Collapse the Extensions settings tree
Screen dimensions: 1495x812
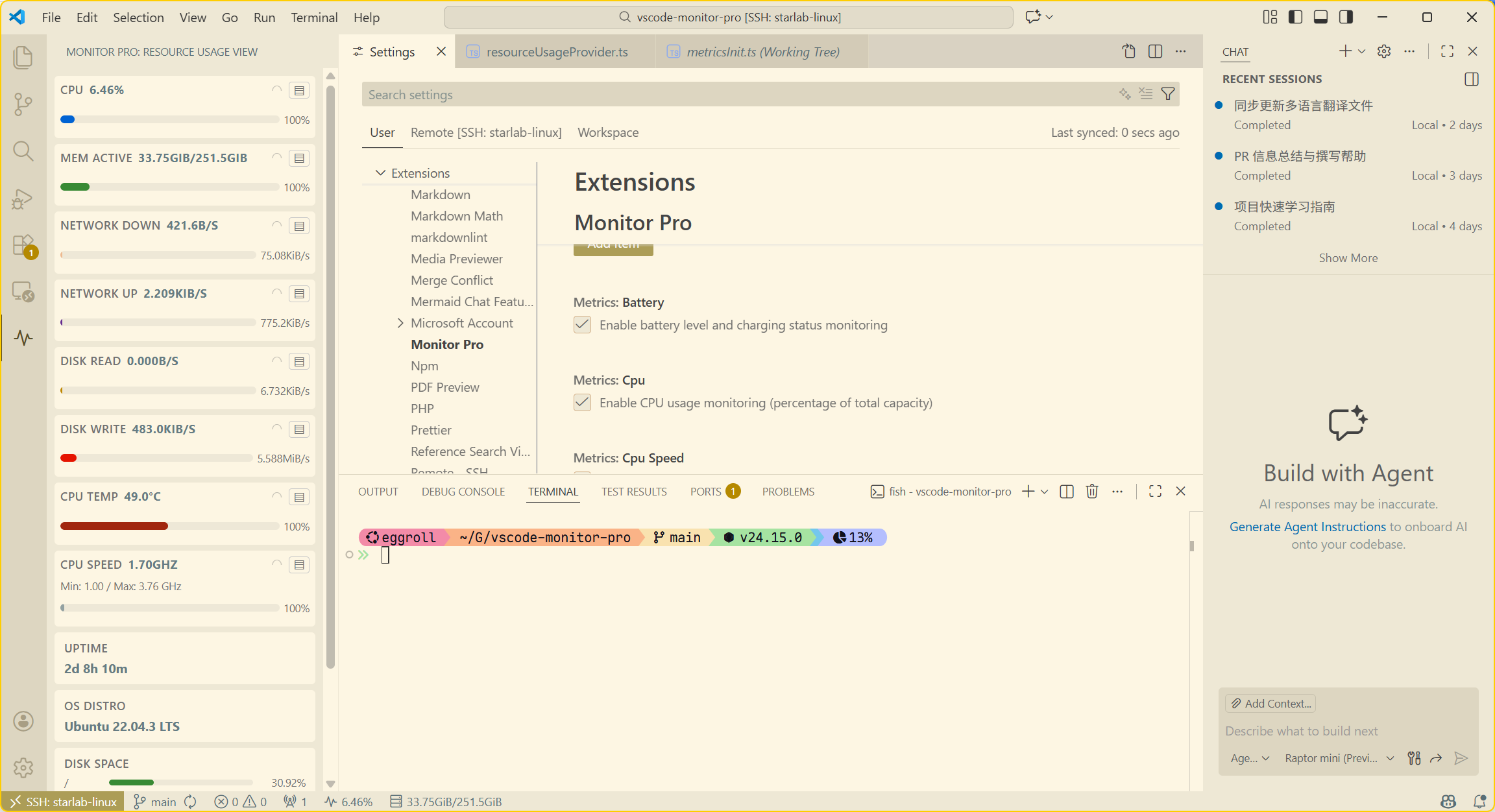tap(380, 173)
